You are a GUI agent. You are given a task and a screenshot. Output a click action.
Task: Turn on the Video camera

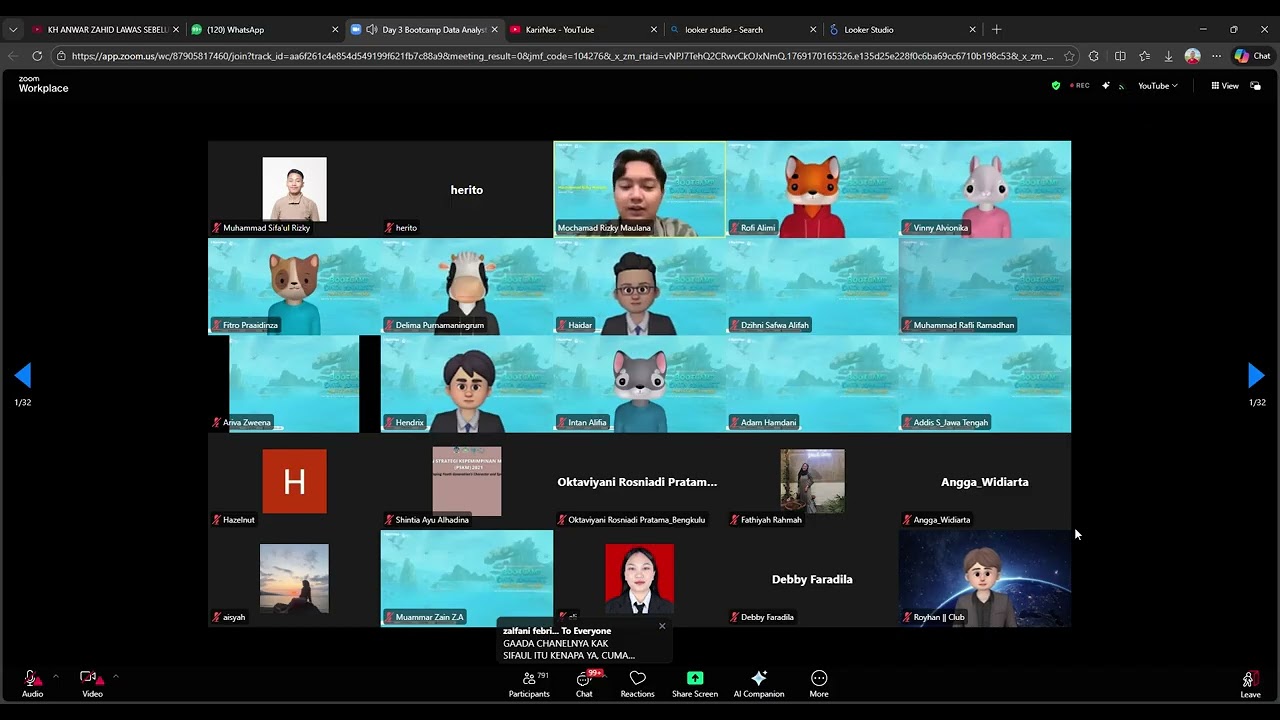pyautogui.click(x=91, y=684)
